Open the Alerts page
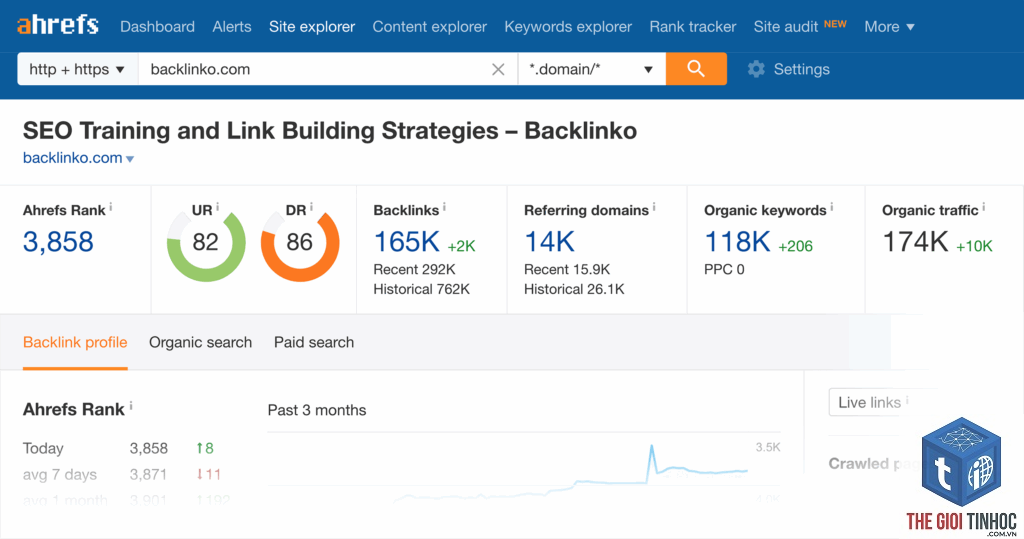The width and height of the screenshot is (1024, 539). pyautogui.click(x=232, y=27)
